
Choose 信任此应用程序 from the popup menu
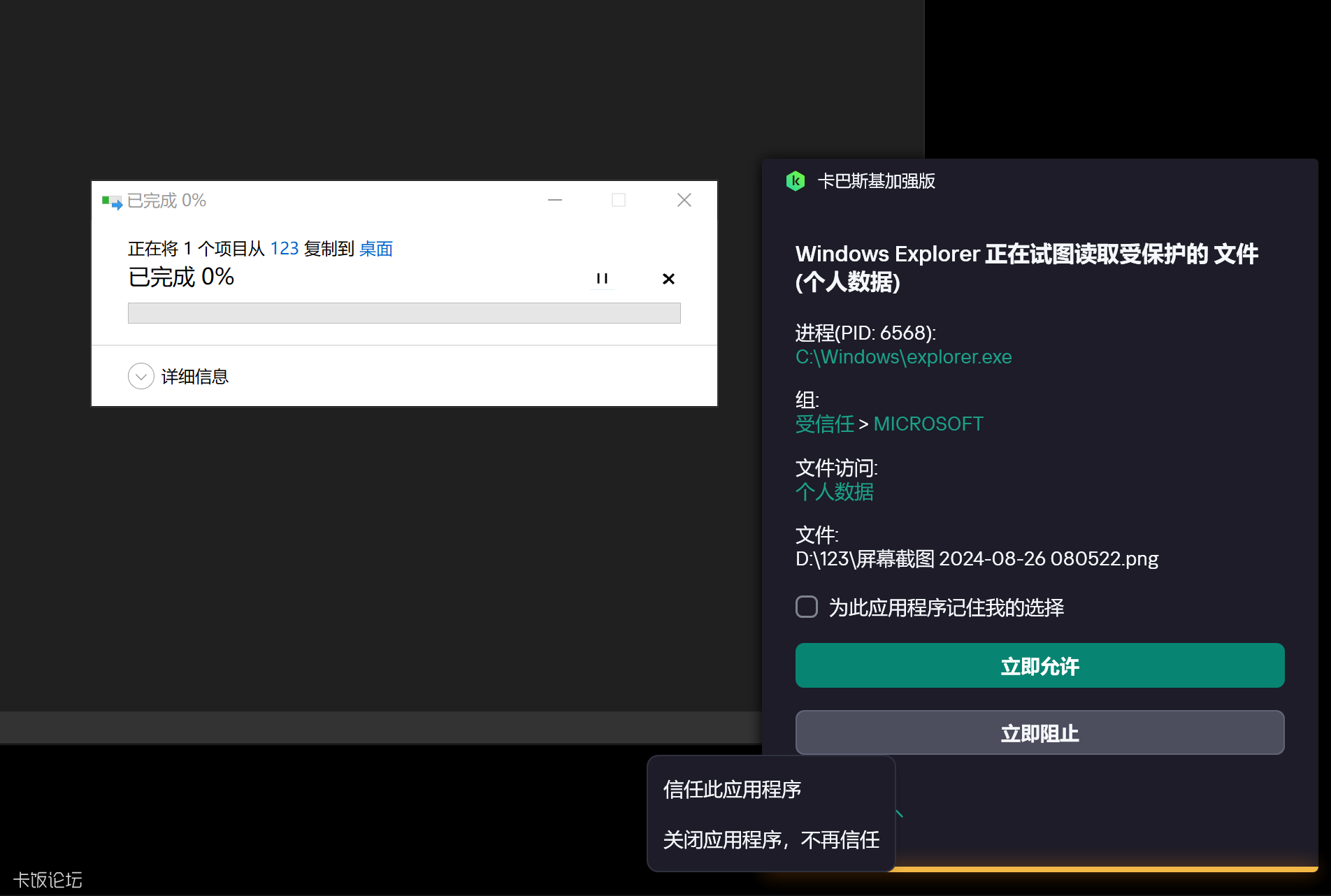(x=732, y=789)
